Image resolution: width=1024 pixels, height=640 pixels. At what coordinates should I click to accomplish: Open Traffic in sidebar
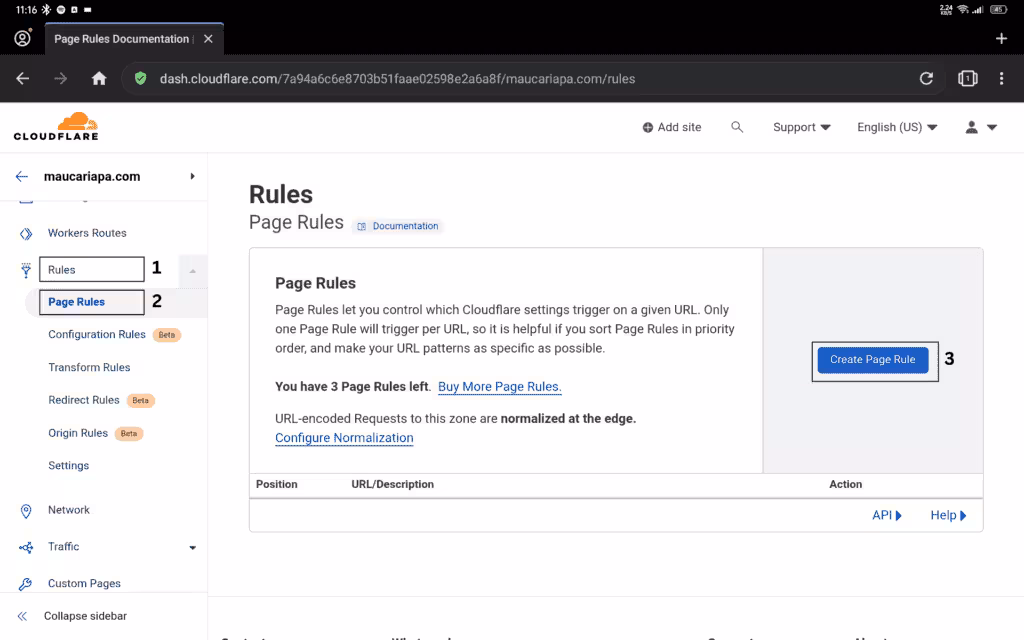click(63, 547)
